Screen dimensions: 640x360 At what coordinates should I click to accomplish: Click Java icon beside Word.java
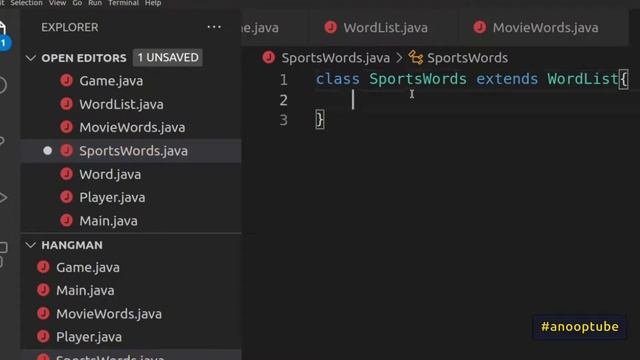click(x=66, y=174)
